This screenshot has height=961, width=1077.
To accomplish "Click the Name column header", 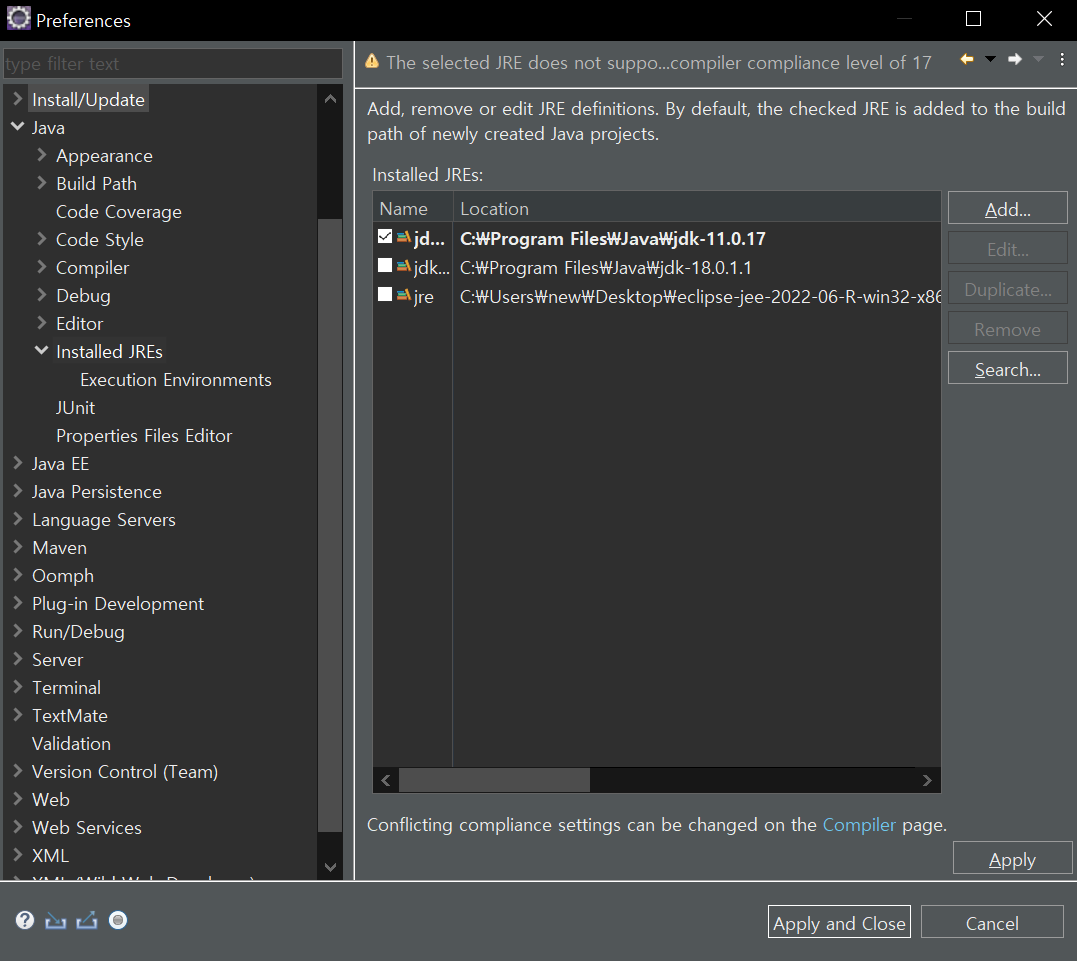I will 413,207.
